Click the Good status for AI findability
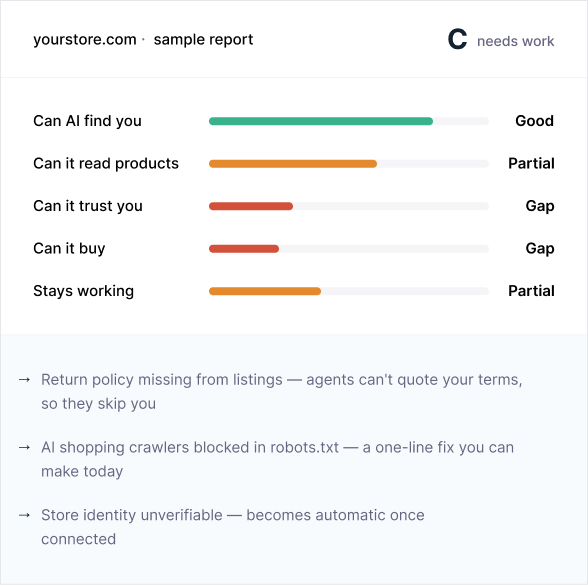Viewport: 588px width, 585px height. coord(534,121)
